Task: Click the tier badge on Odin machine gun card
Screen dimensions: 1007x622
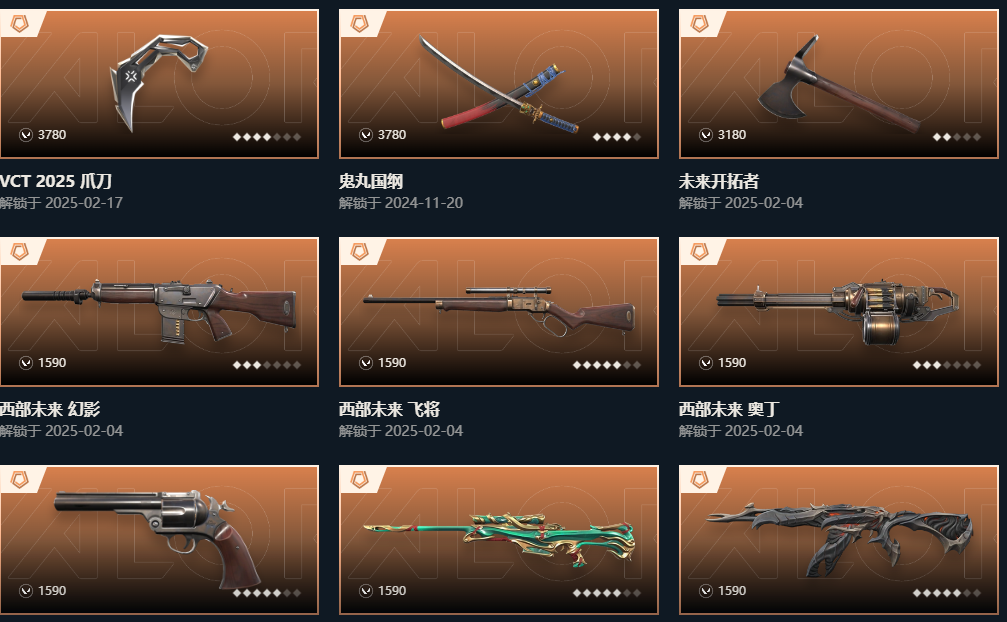Action: coord(699,252)
